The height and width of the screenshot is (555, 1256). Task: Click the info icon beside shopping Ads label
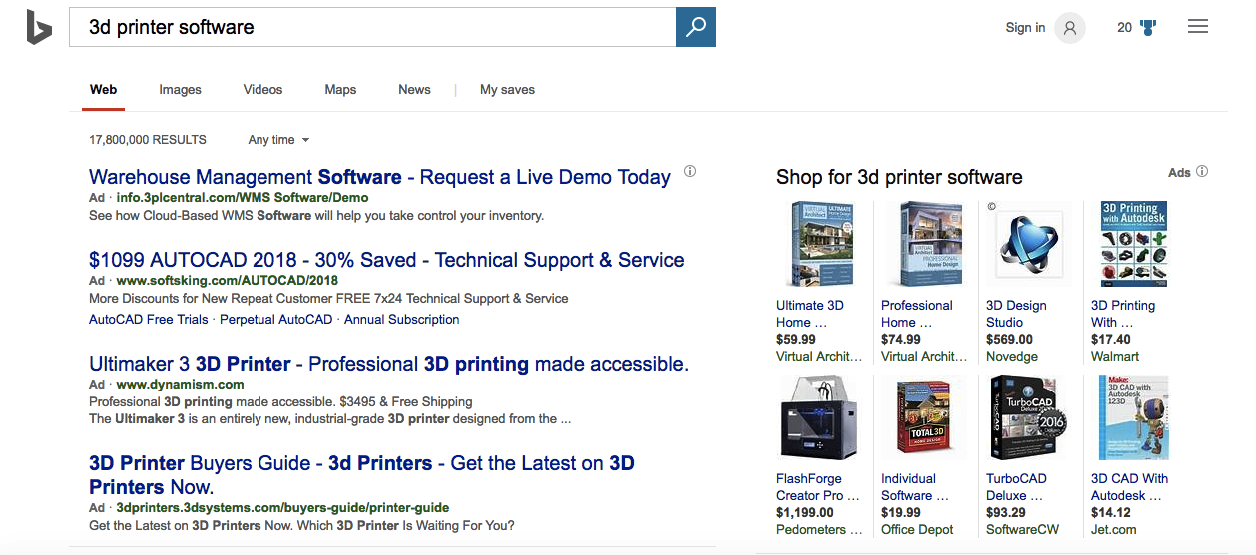coord(1202,171)
